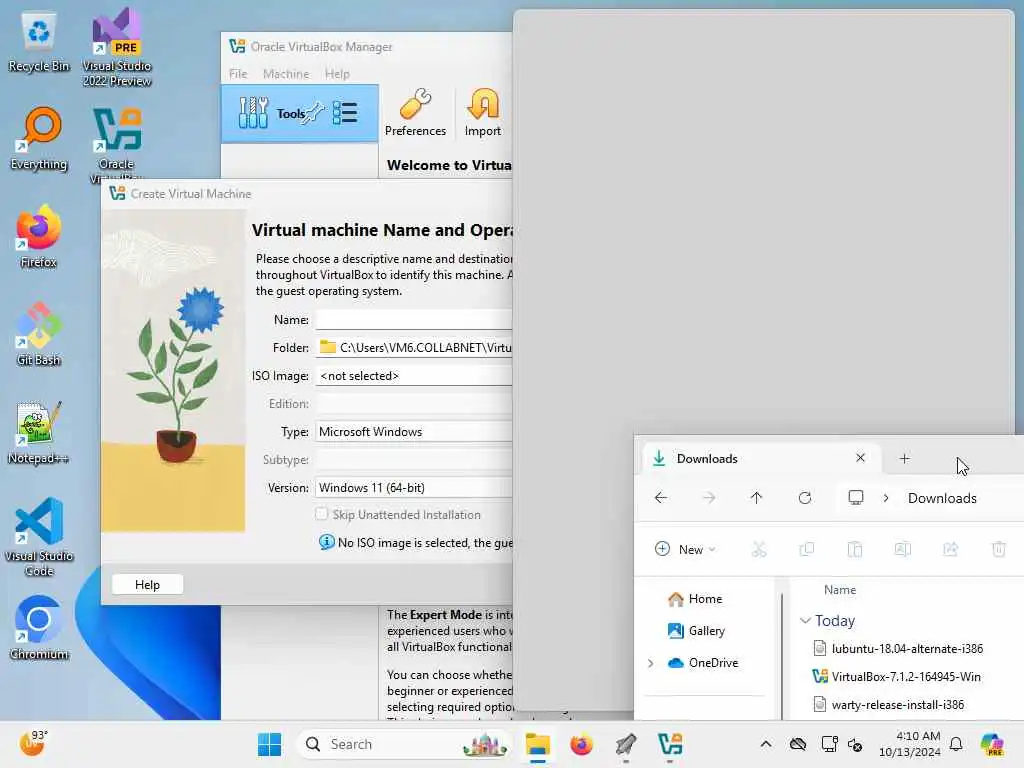Open Git Bash desktop shortcut
Image resolution: width=1024 pixels, height=768 pixels.
coord(39,334)
